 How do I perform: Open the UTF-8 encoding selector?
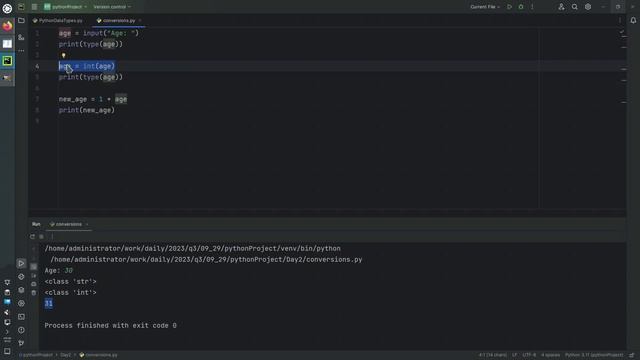pyautogui.click(x=529, y=355)
